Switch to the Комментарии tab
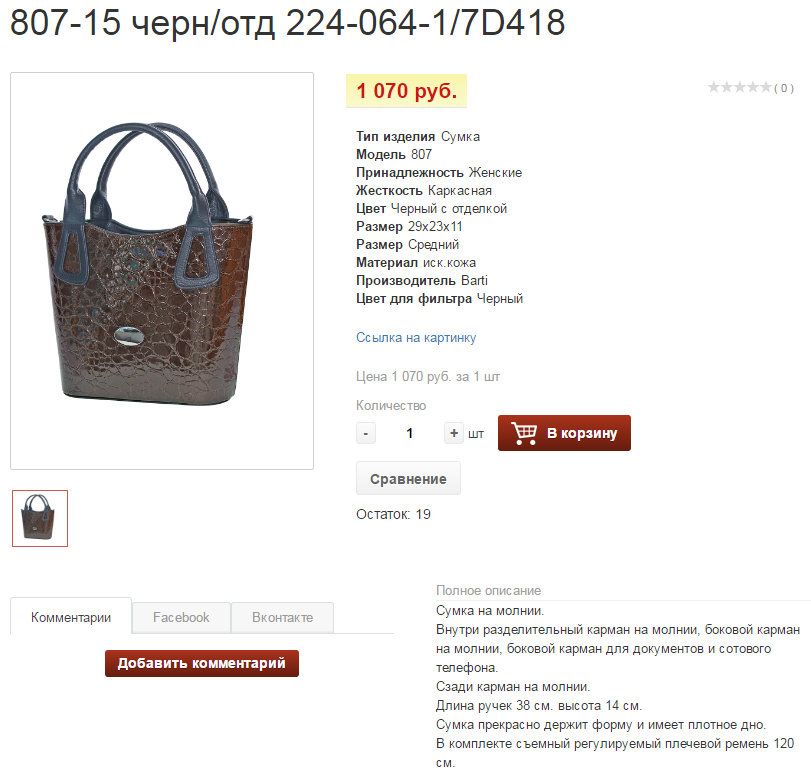Viewport: 811px width, 775px height. pyautogui.click(x=71, y=617)
